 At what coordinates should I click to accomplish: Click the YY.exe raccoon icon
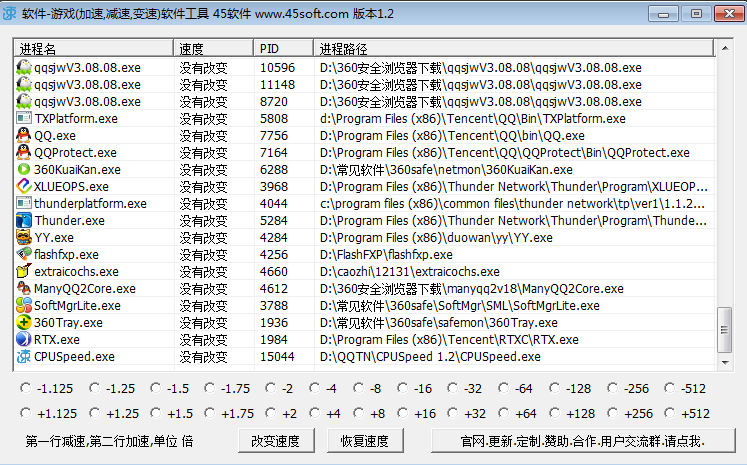click(x=24, y=237)
